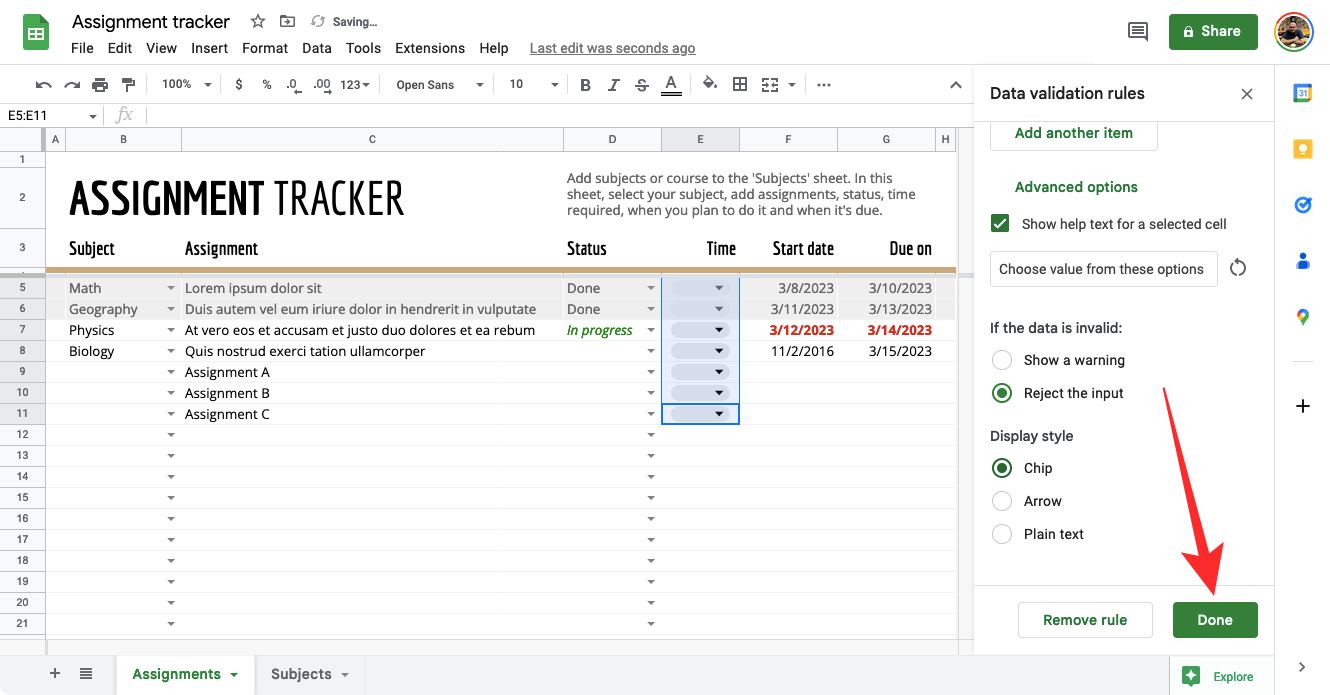Click the Remove rule button
This screenshot has height=695, width=1330.
coord(1084,620)
